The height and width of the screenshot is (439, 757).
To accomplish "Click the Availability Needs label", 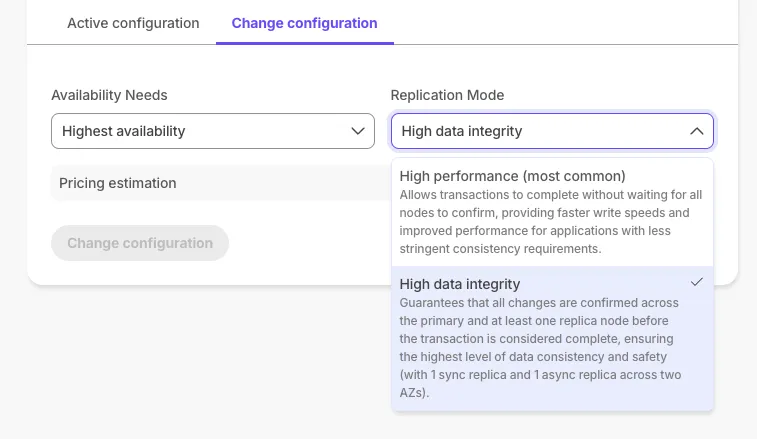I will (109, 95).
